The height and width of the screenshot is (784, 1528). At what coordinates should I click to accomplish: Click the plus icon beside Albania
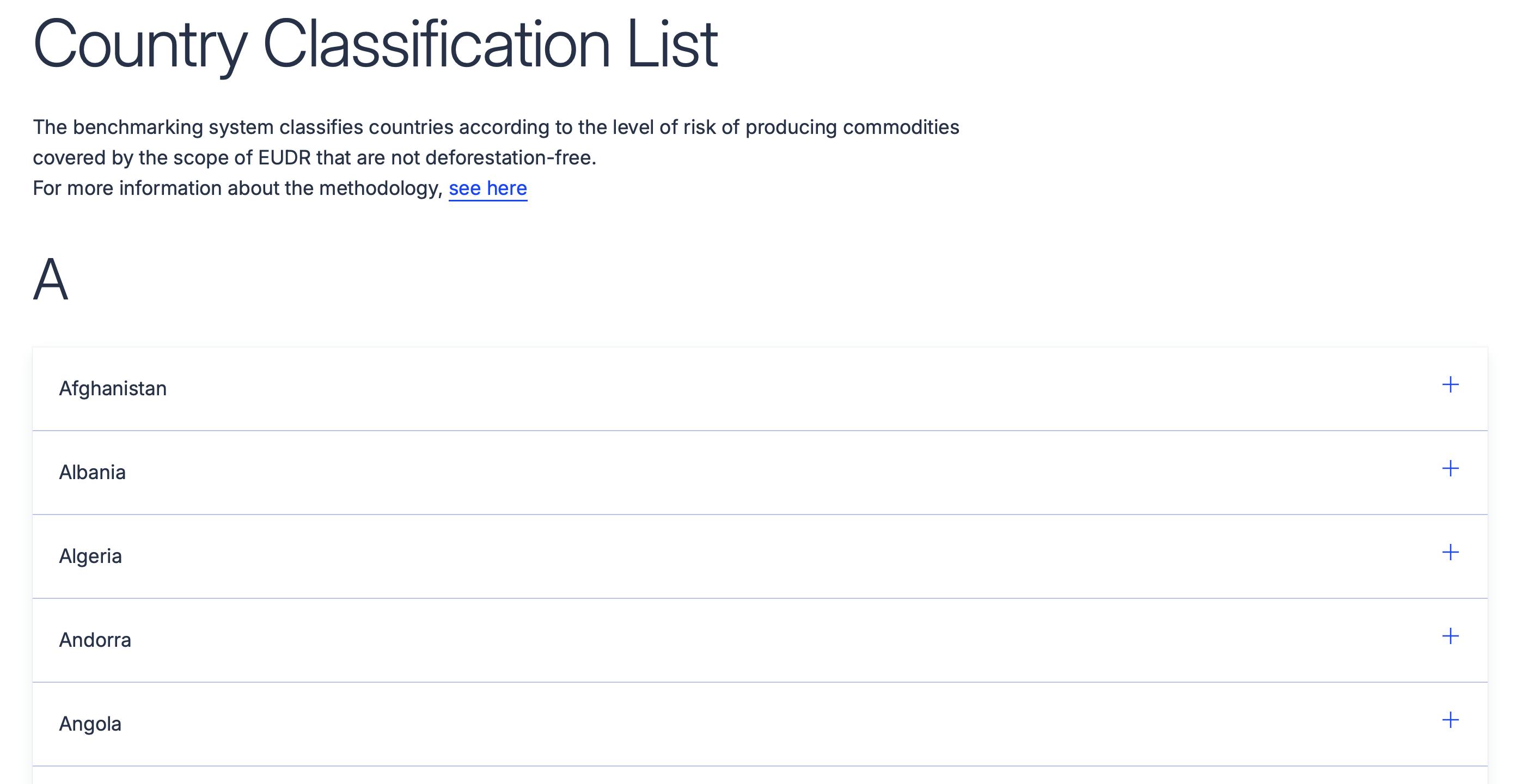[1450, 469]
